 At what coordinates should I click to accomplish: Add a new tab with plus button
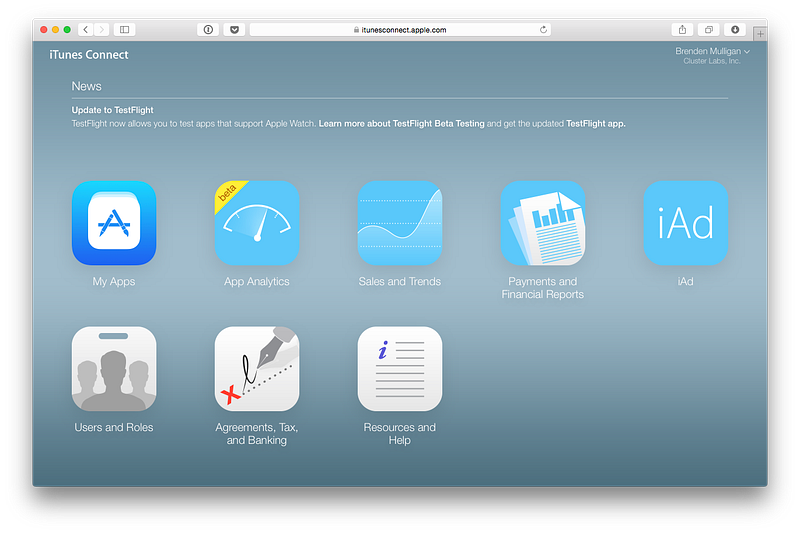760,34
